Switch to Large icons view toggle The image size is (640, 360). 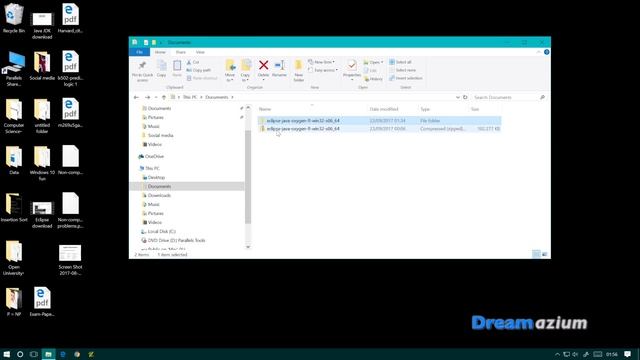coord(544,254)
